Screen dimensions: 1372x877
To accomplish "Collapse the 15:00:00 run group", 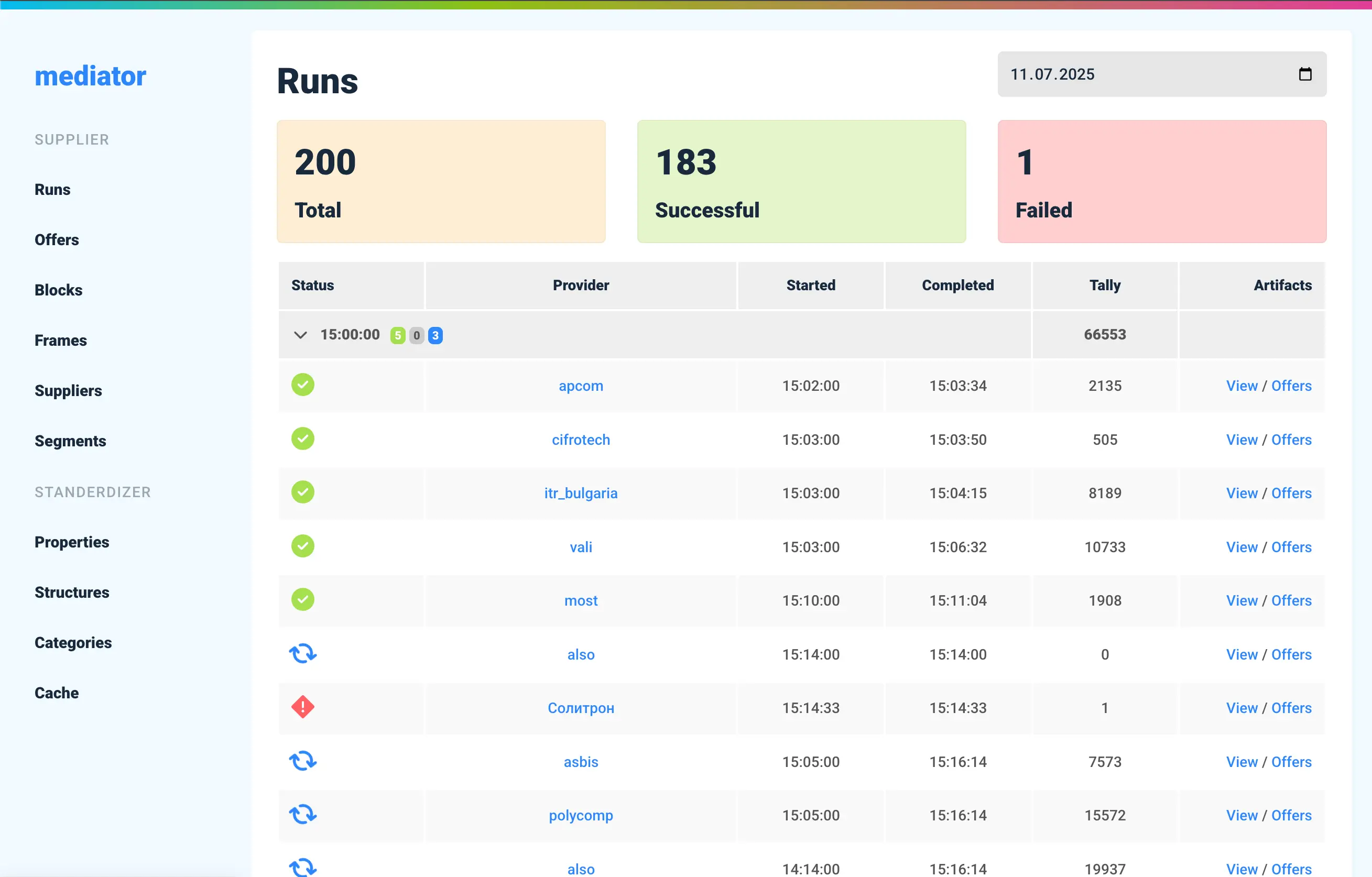I will pyautogui.click(x=300, y=335).
